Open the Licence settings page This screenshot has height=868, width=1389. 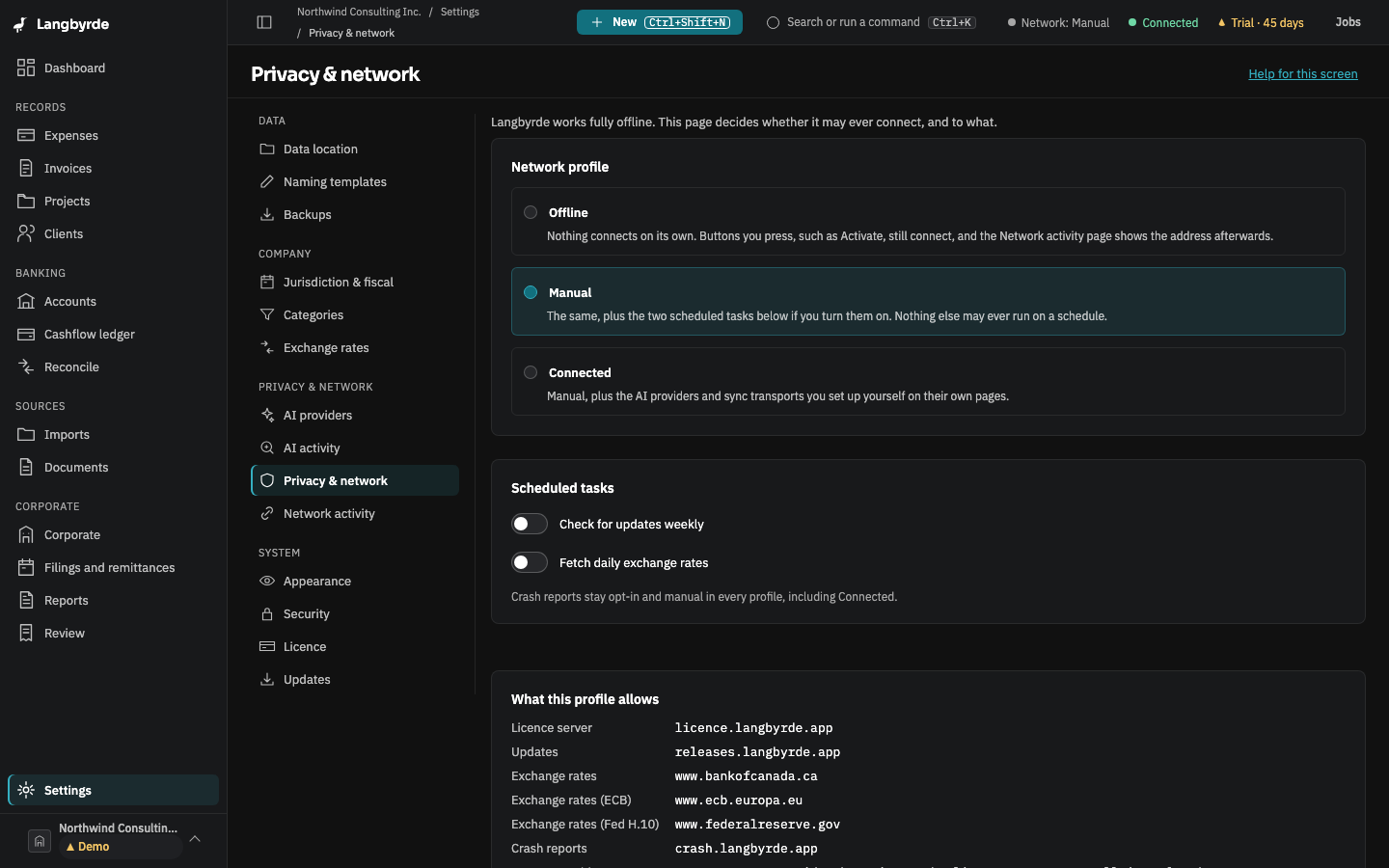coord(355,646)
